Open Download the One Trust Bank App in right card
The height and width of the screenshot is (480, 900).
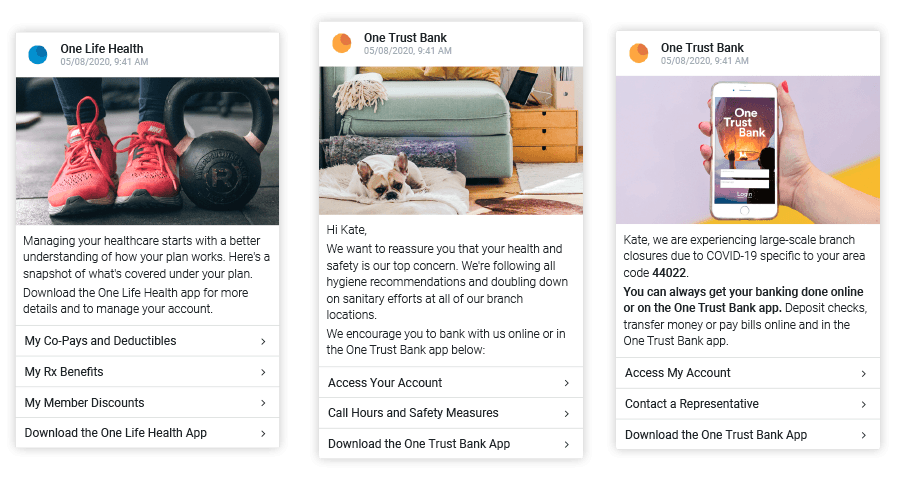point(747,435)
